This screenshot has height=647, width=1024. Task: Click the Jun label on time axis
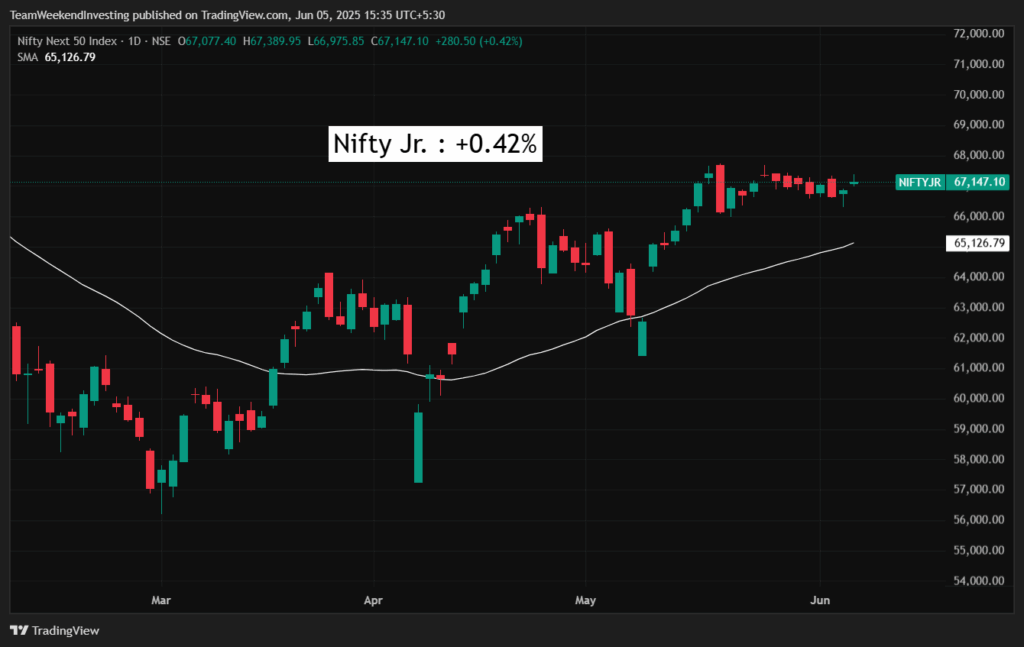(x=820, y=599)
